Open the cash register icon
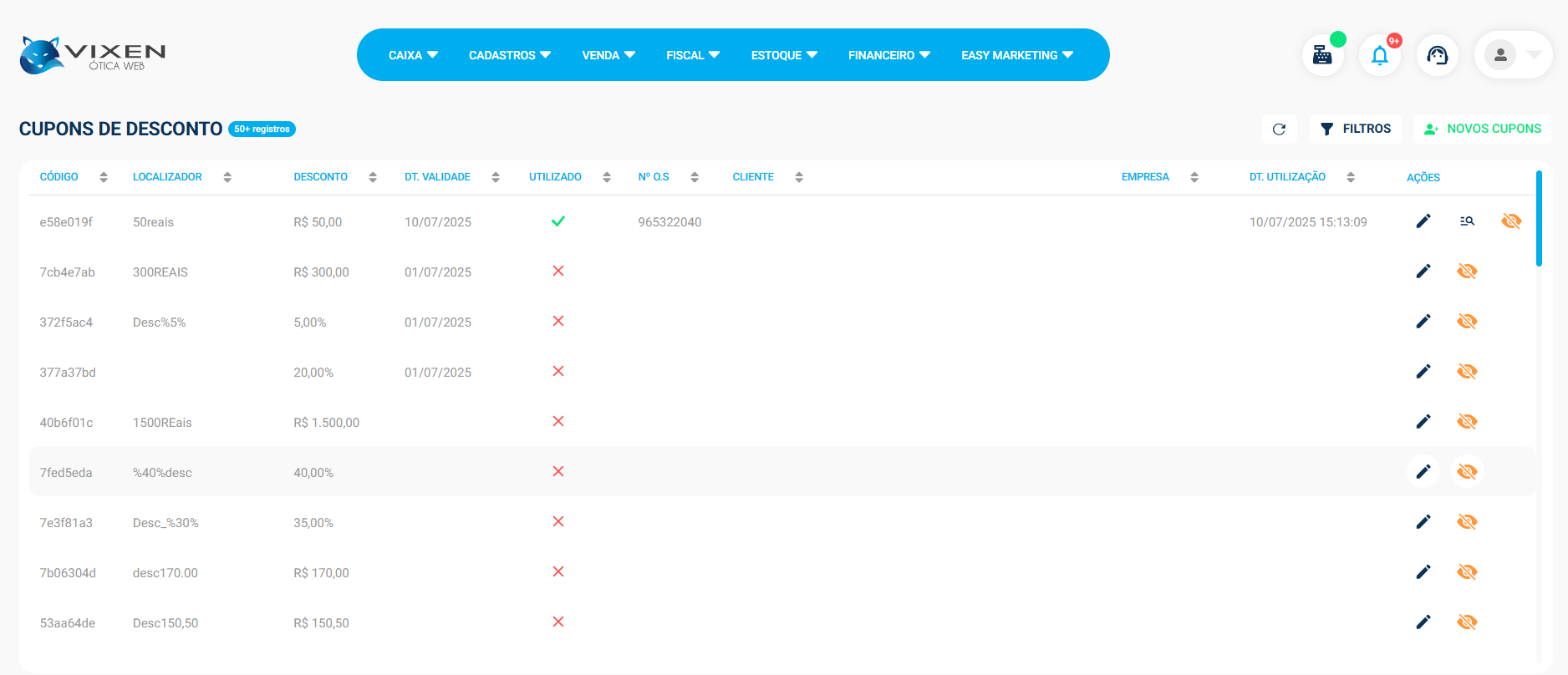The image size is (1568, 675). (1322, 55)
